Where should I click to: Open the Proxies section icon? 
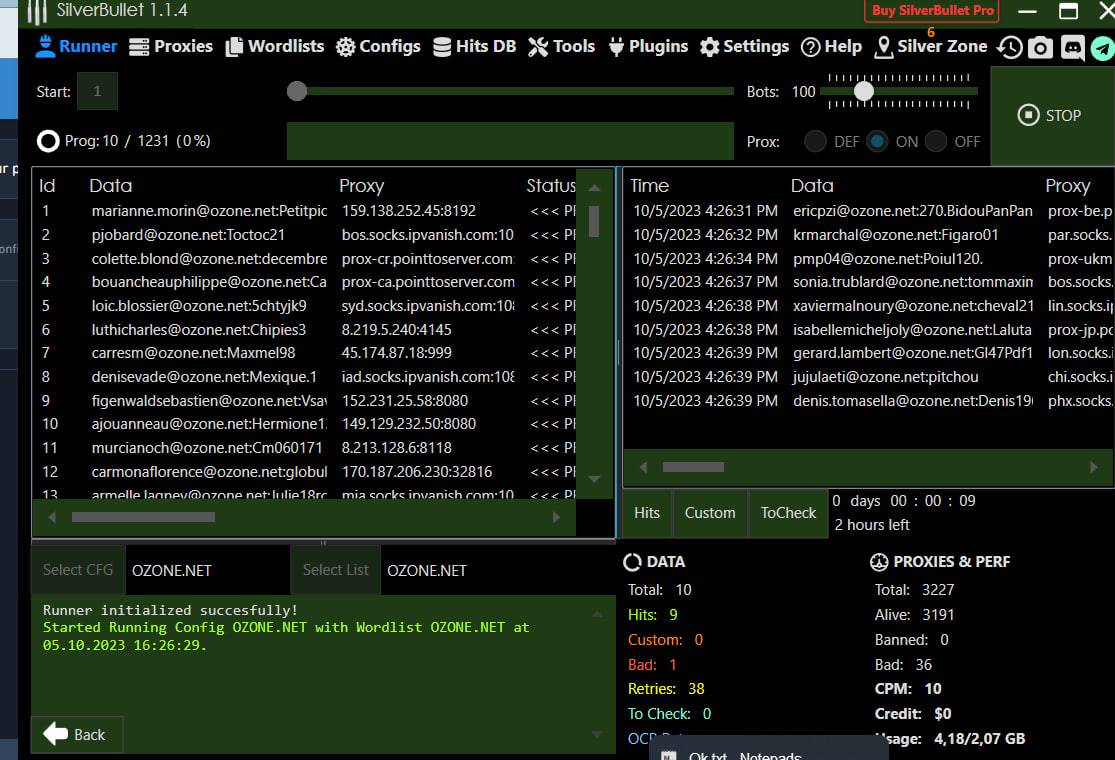click(x=139, y=47)
